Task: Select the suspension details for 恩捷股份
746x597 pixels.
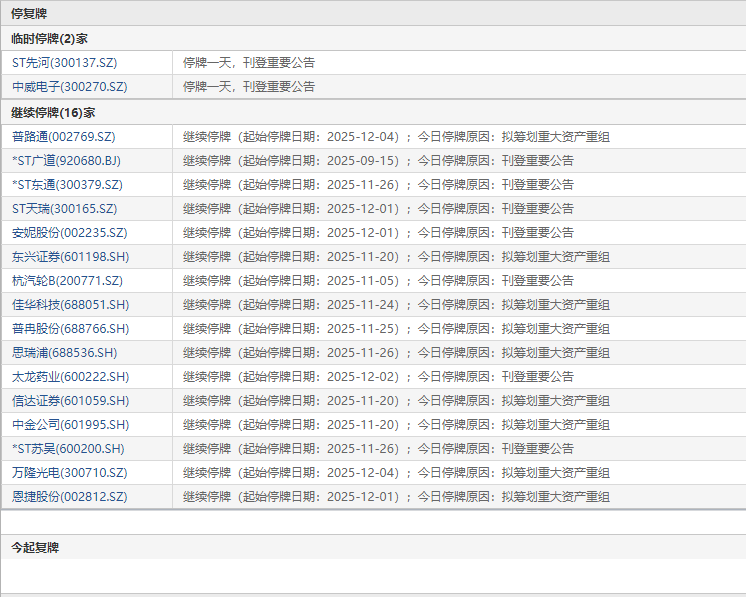Action: [396, 497]
